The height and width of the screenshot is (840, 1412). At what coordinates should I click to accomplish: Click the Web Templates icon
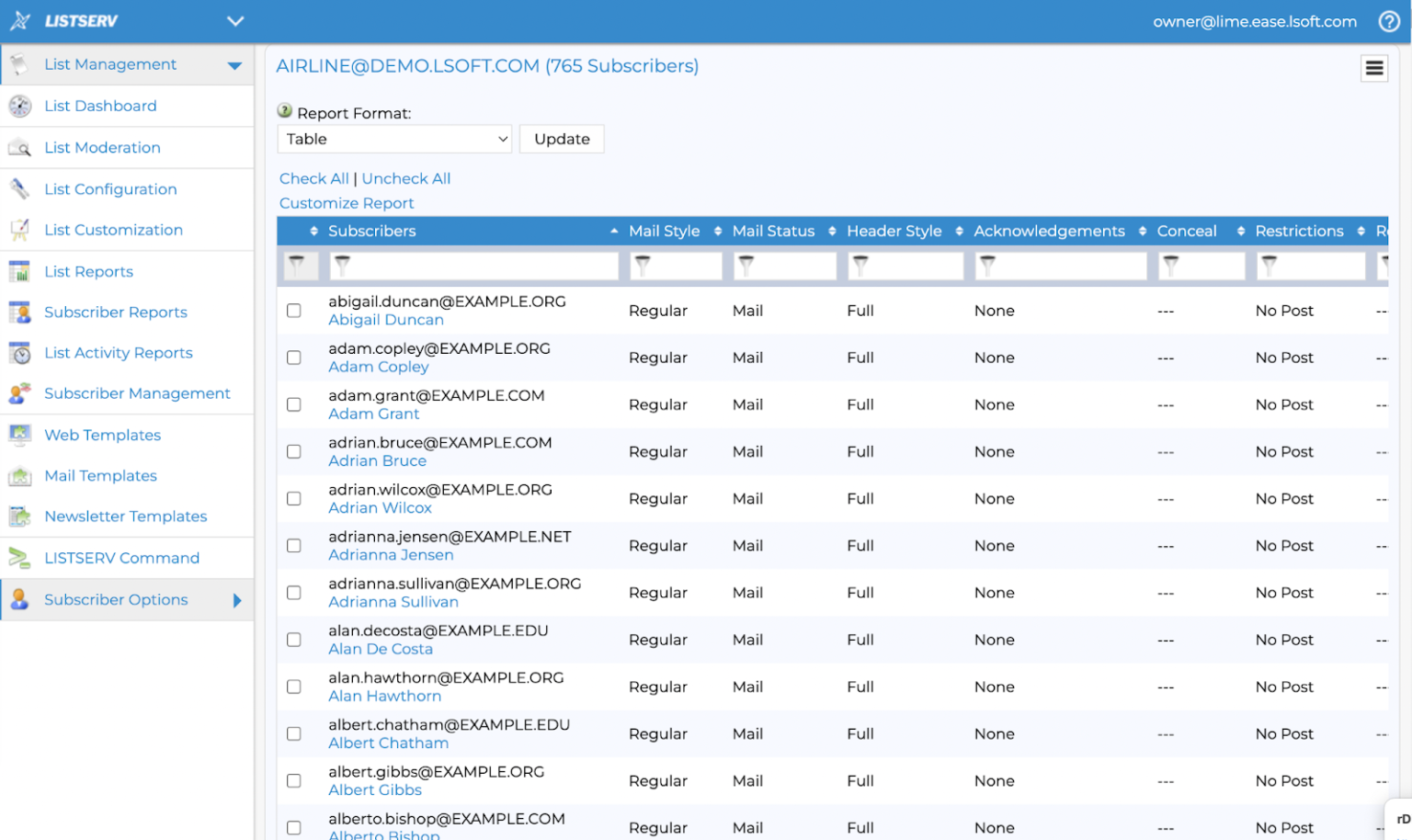[19, 435]
